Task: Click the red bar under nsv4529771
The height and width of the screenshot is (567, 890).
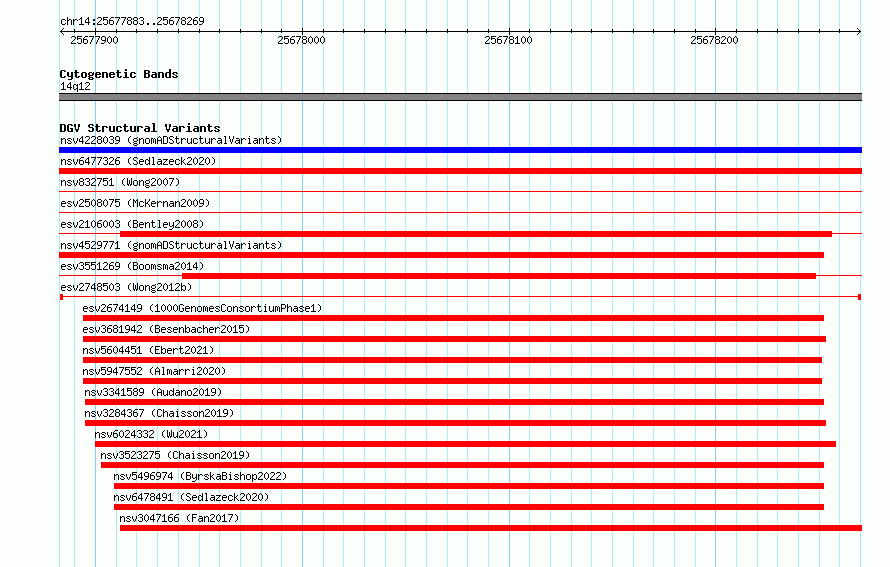Action: (442, 255)
